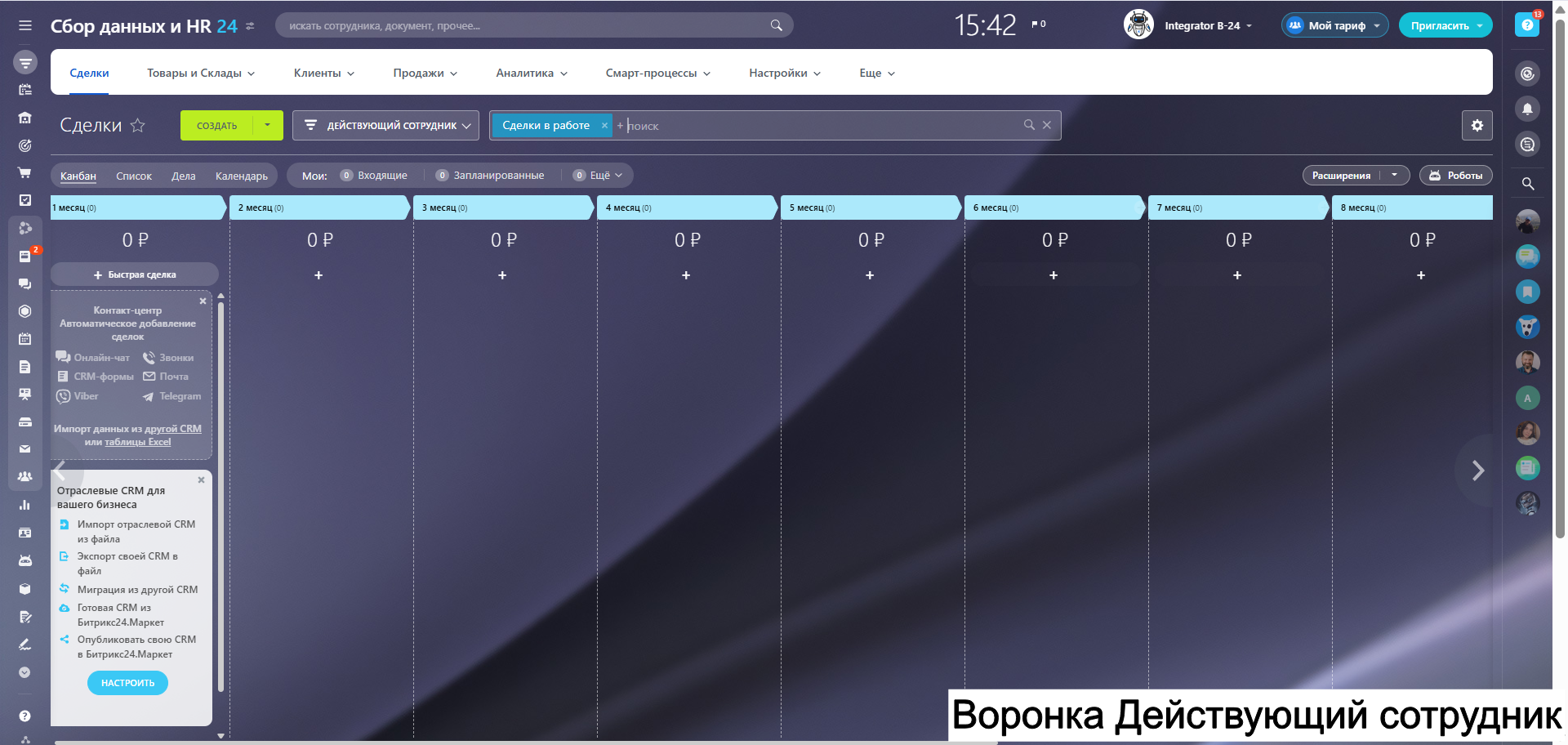Open the bookmark chat icon in right sidebar
Image resolution: width=1568 pixels, height=745 pixels.
(1527, 292)
